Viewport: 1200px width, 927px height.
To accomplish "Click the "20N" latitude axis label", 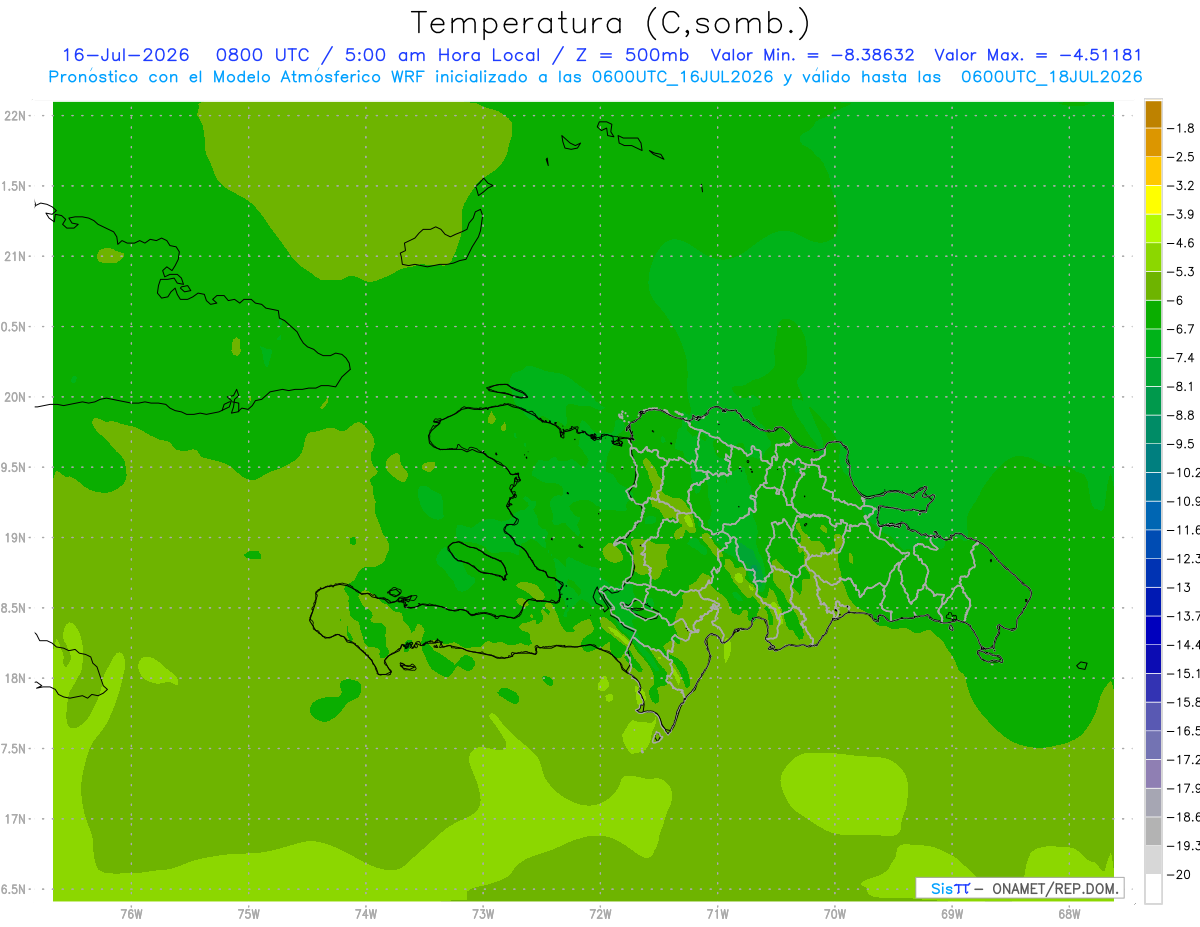I will [x=17, y=397].
